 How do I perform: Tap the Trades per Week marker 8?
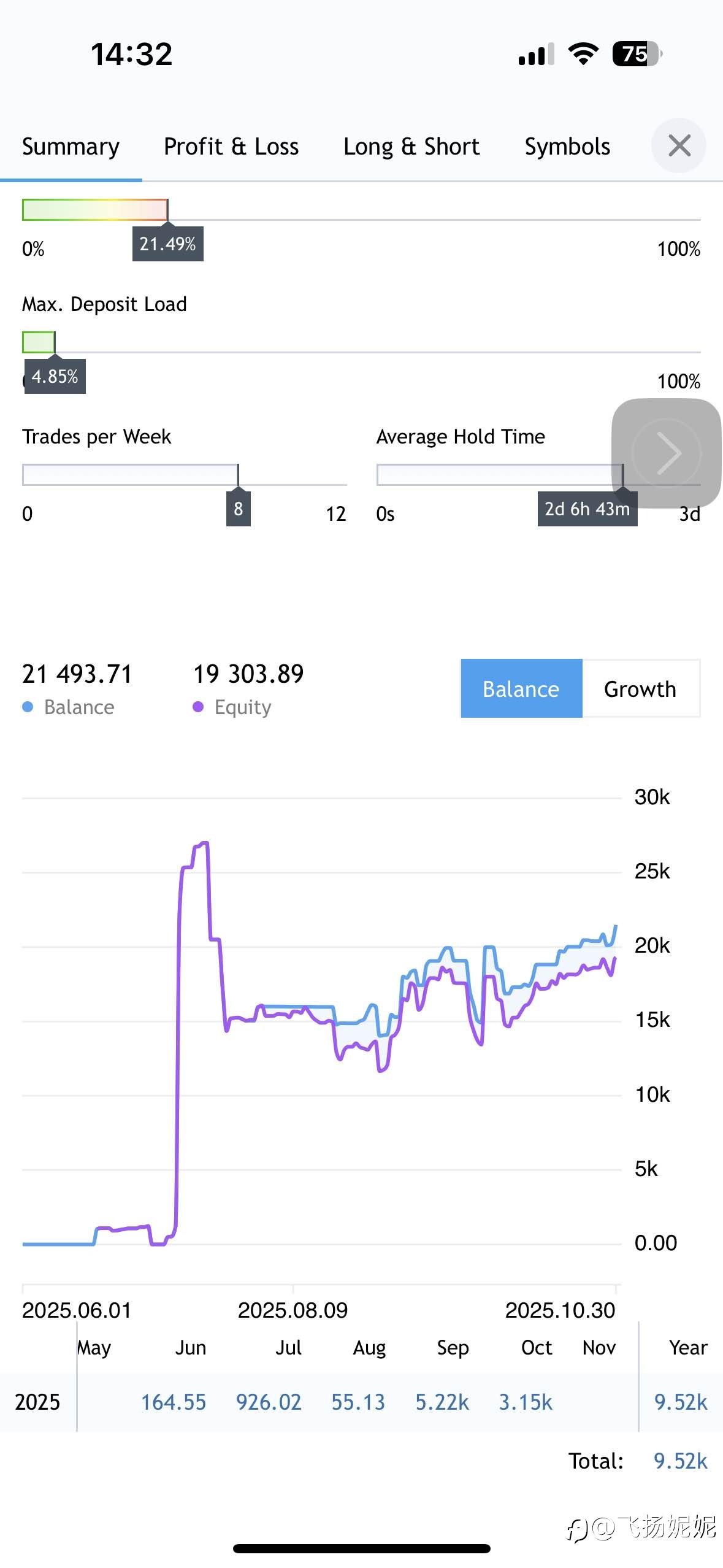[239, 509]
